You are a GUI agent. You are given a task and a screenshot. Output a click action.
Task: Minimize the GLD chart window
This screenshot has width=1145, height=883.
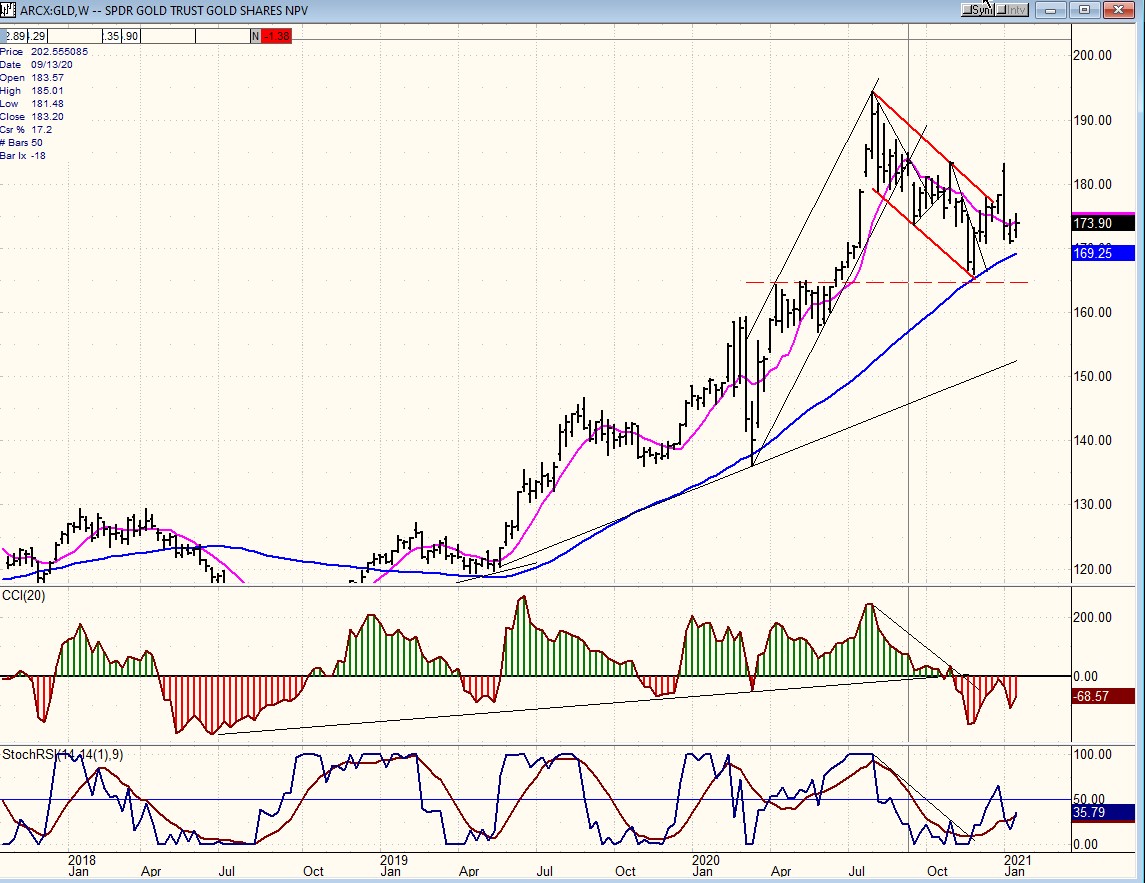pos(1049,10)
